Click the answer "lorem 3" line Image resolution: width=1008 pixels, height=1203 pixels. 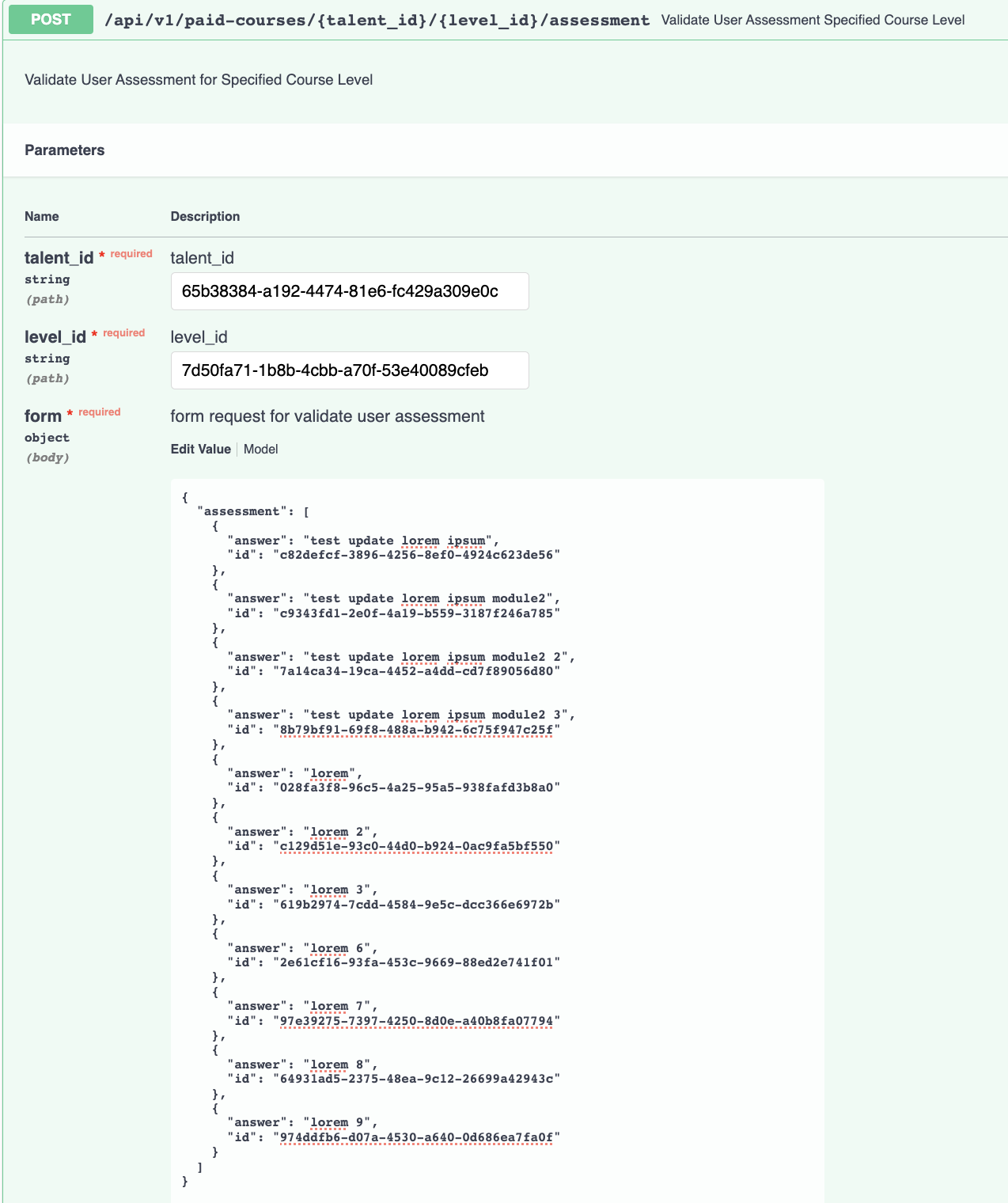(x=303, y=890)
